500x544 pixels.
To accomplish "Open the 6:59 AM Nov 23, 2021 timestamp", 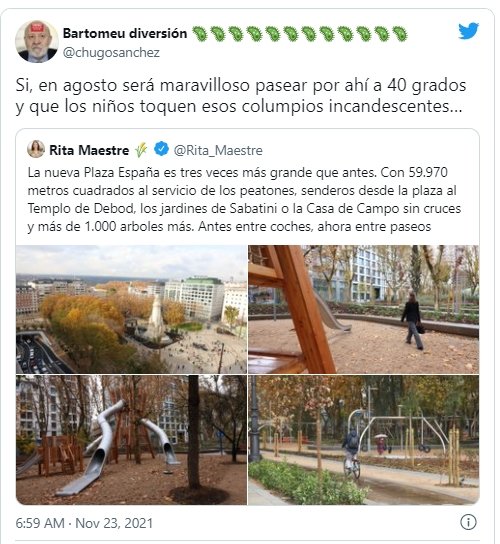I will tap(84, 523).
